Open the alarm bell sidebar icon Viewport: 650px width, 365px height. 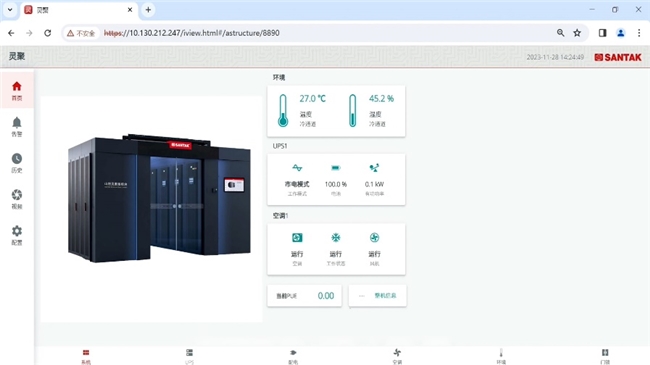(x=17, y=127)
